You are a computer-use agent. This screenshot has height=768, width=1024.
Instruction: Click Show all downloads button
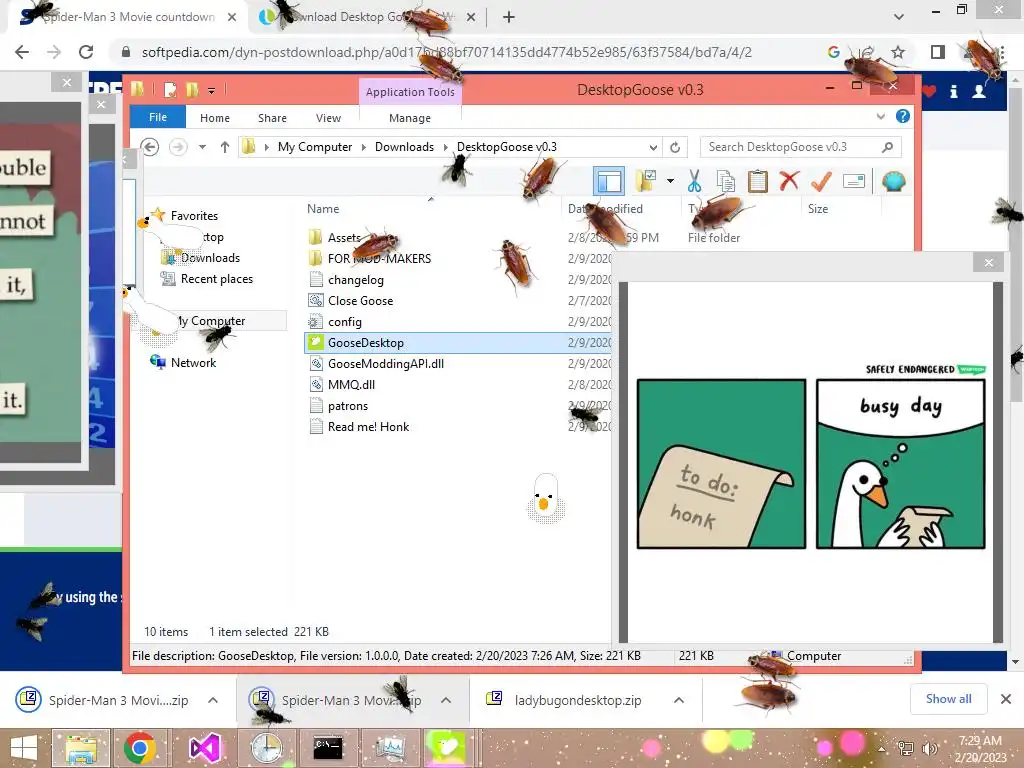point(948,699)
